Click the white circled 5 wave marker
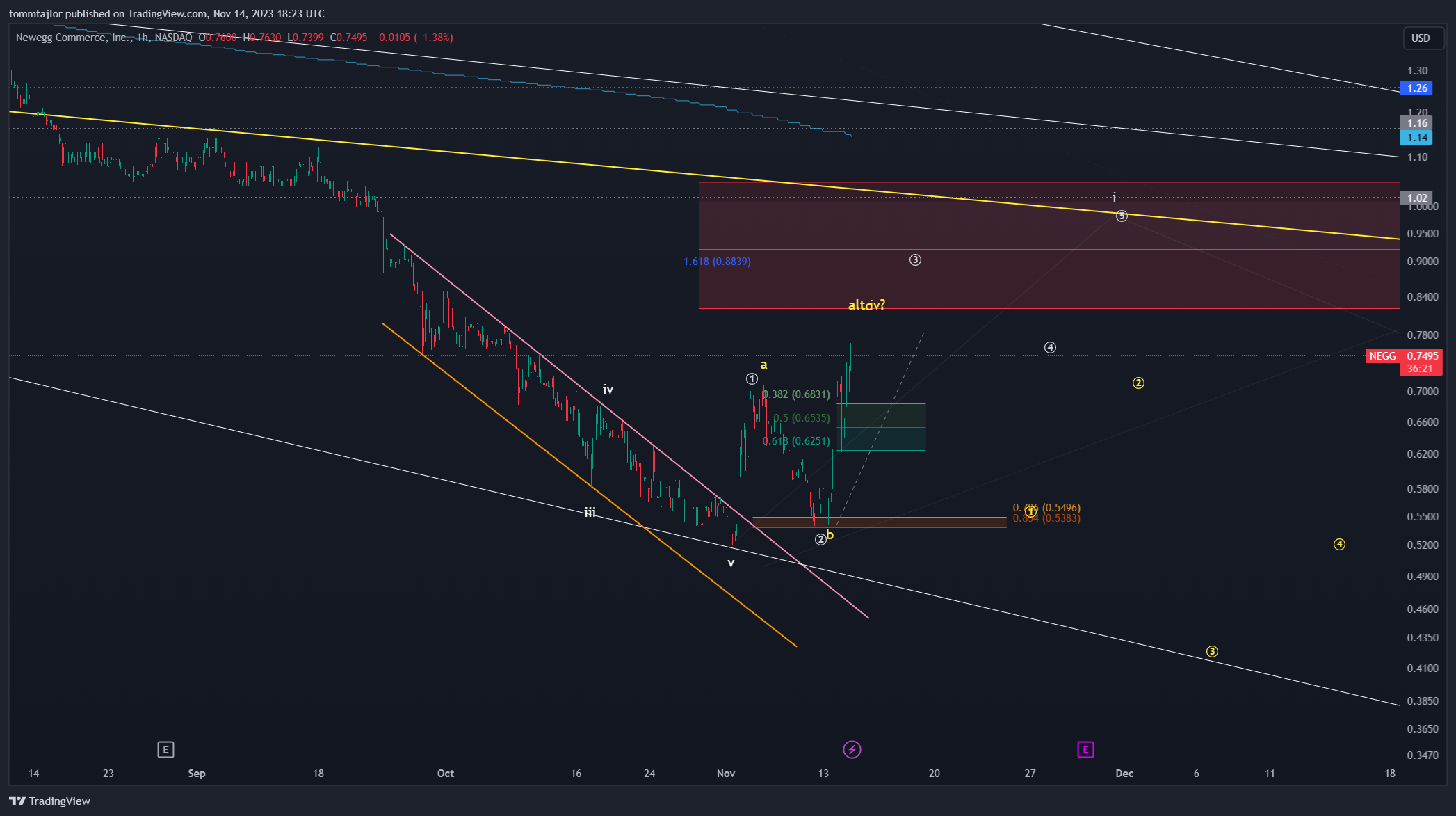 pos(1122,216)
